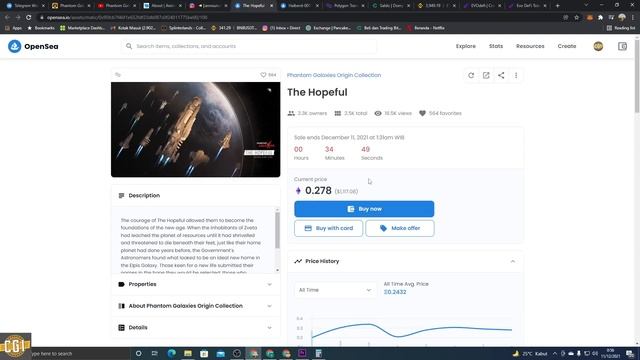Expand About Phantom Galaxies Origin Collection

coord(196,306)
